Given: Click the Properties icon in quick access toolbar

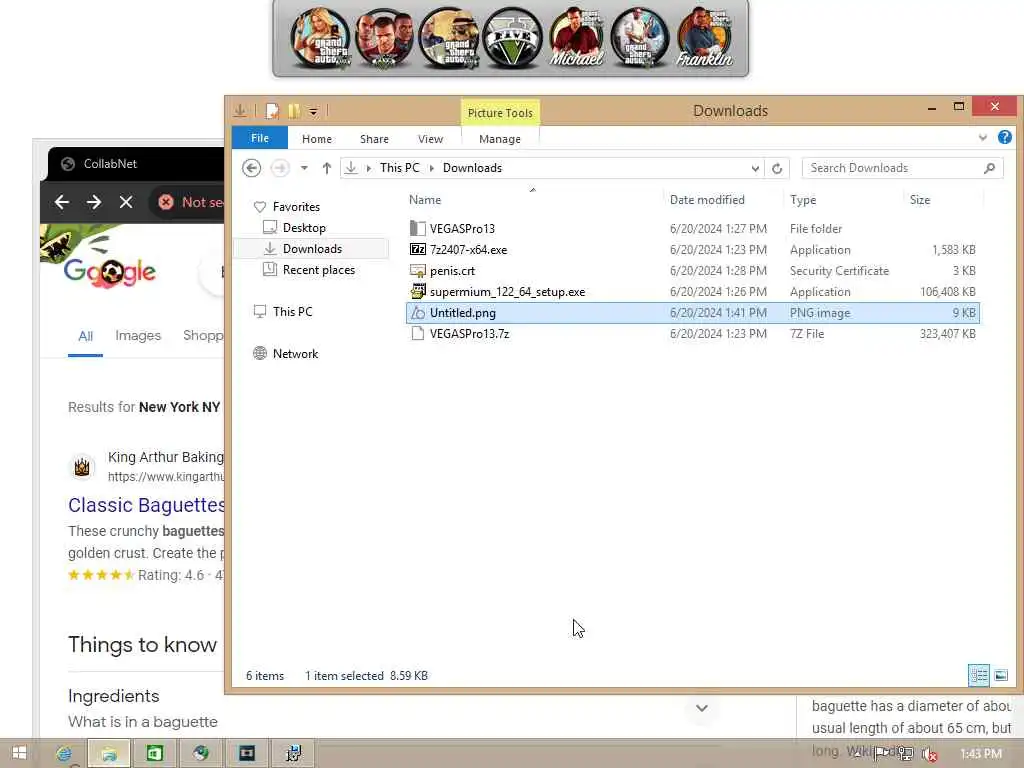Looking at the screenshot, I should pos(272,111).
